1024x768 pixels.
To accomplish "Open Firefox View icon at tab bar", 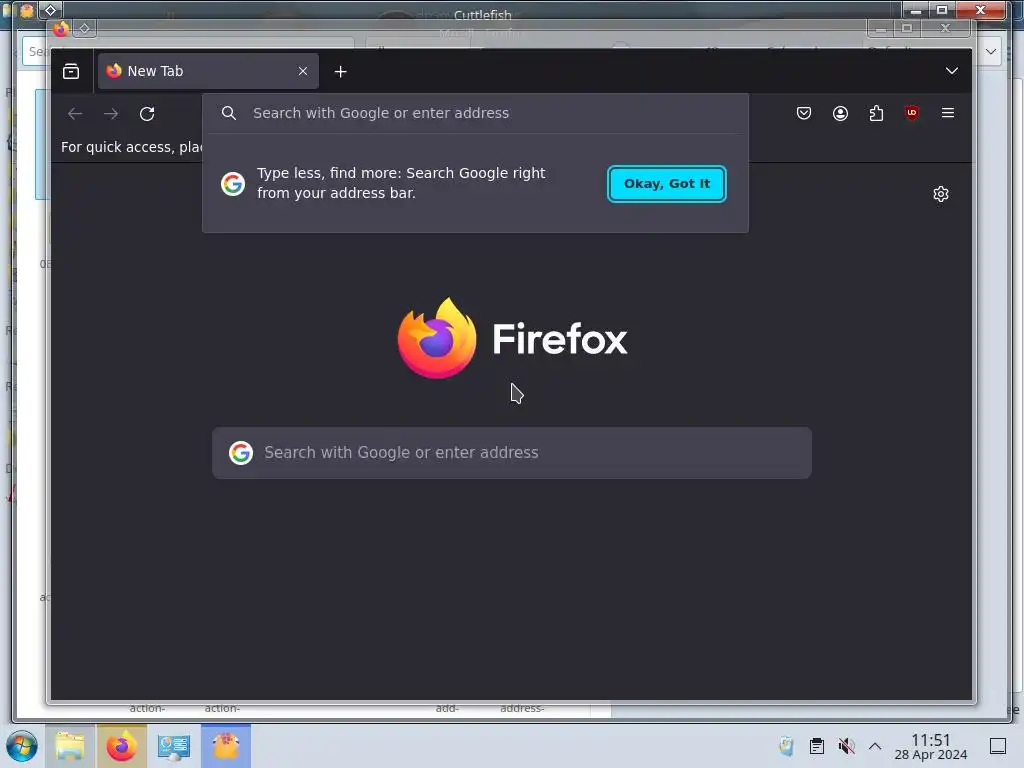I will (x=71, y=71).
